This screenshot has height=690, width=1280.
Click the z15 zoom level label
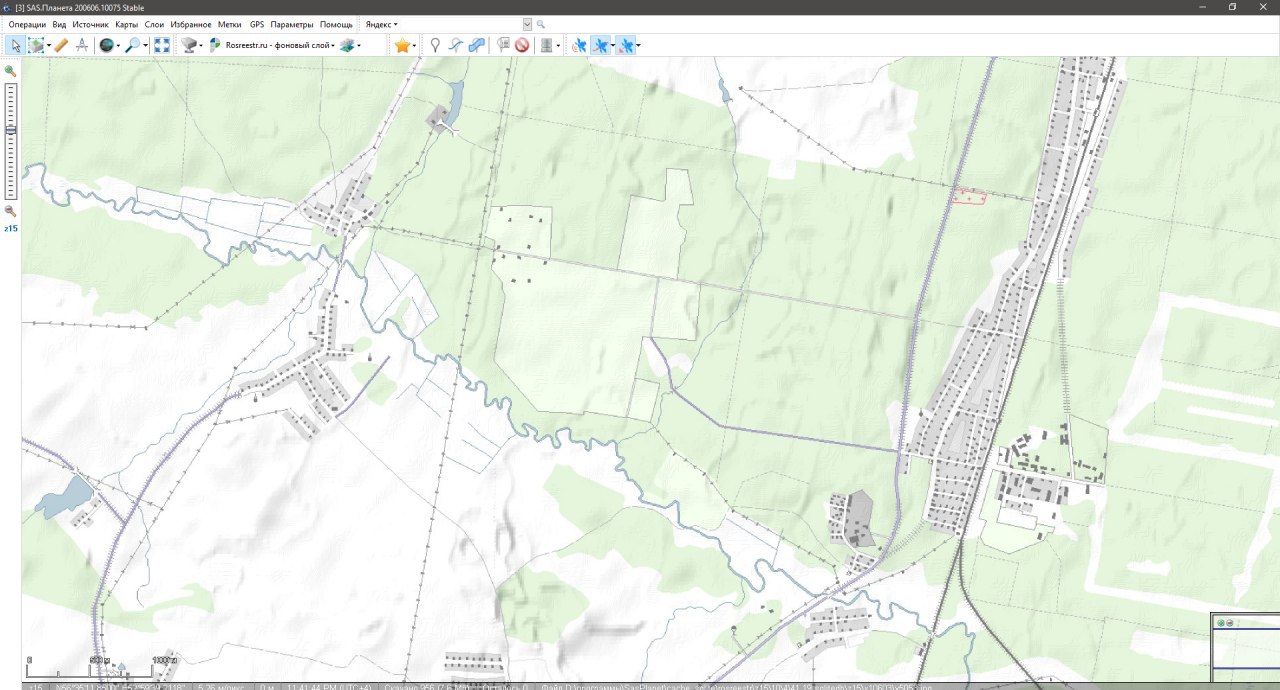10,229
